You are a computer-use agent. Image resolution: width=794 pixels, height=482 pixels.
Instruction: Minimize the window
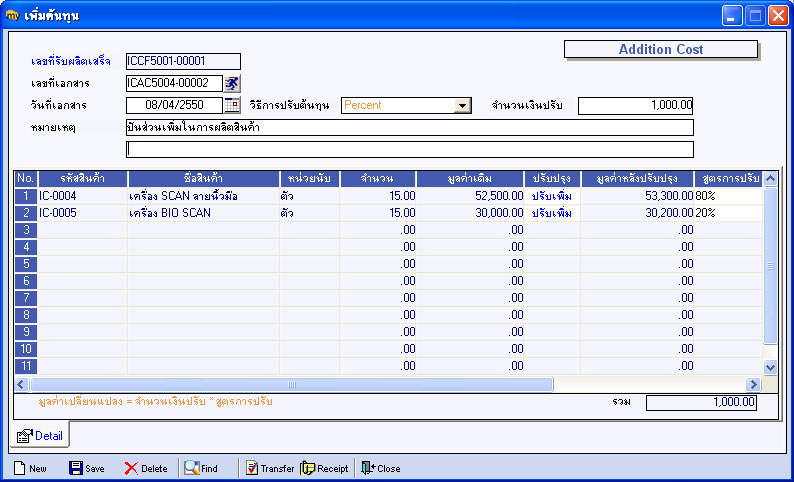coord(731,16)
